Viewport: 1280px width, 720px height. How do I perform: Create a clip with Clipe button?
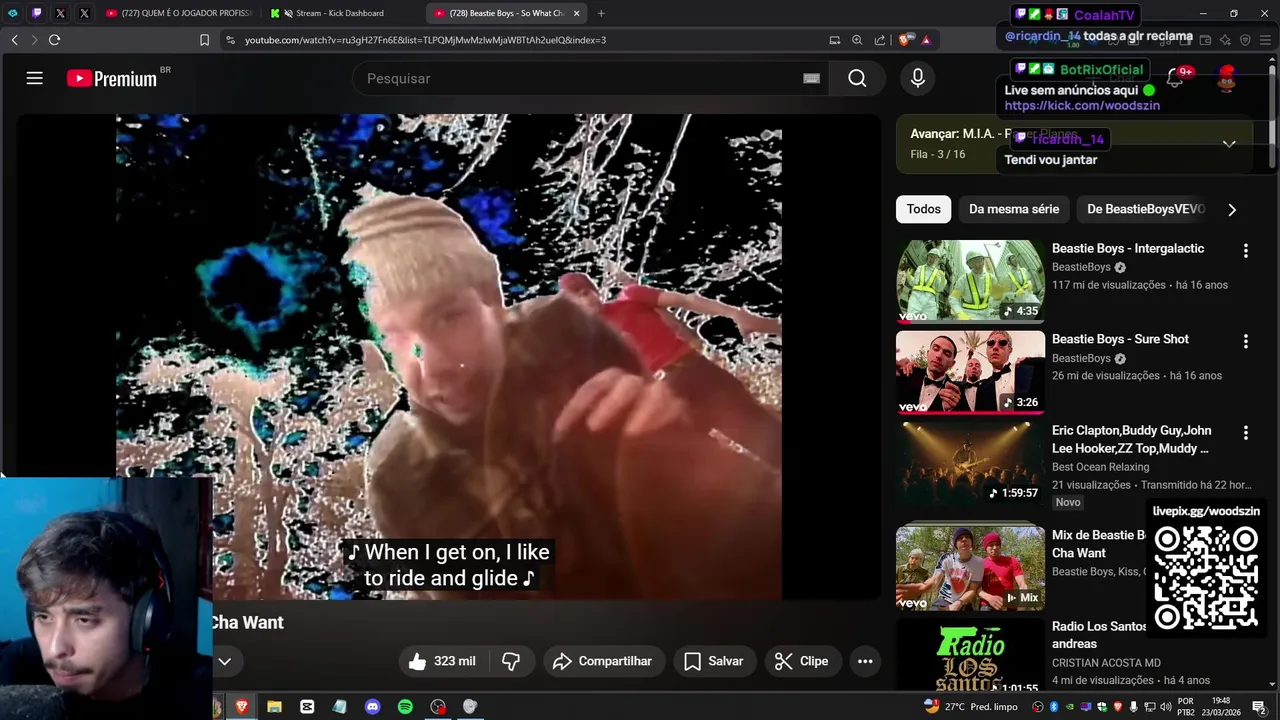[802, 661]
